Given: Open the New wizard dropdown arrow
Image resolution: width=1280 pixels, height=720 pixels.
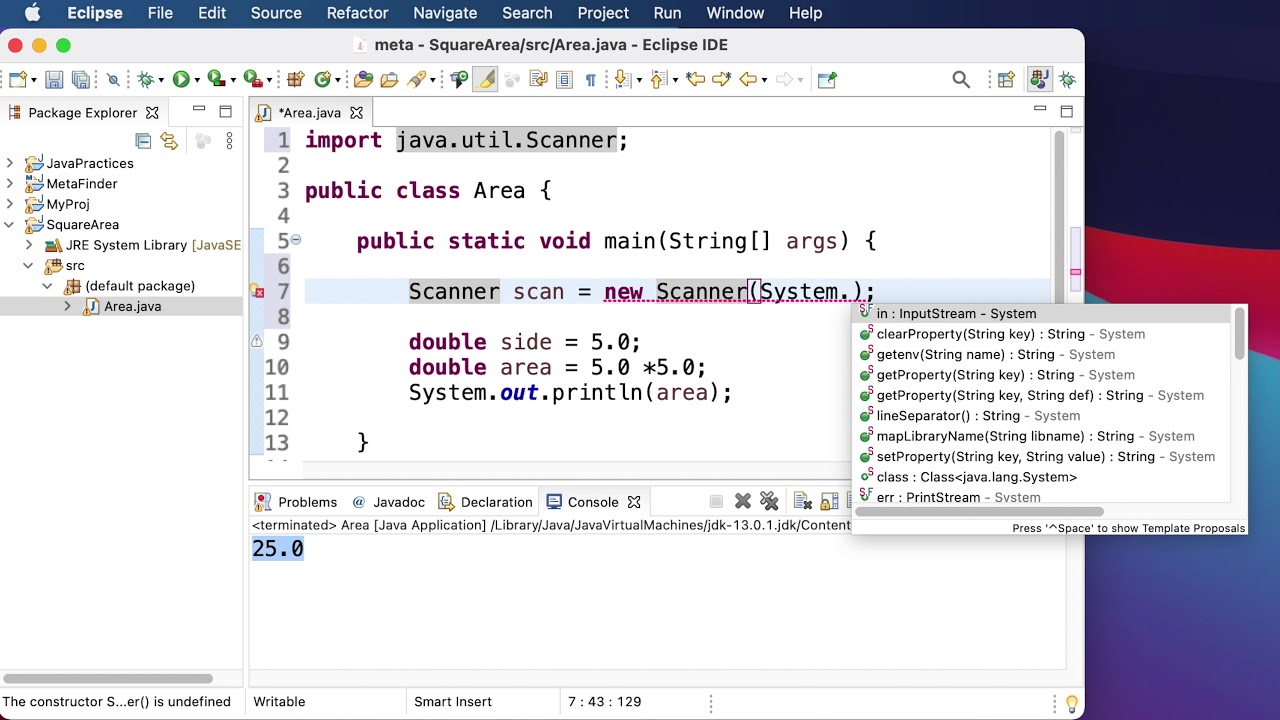Looking at the screenshot, I should pyautogui.click(x=33, y=81).
